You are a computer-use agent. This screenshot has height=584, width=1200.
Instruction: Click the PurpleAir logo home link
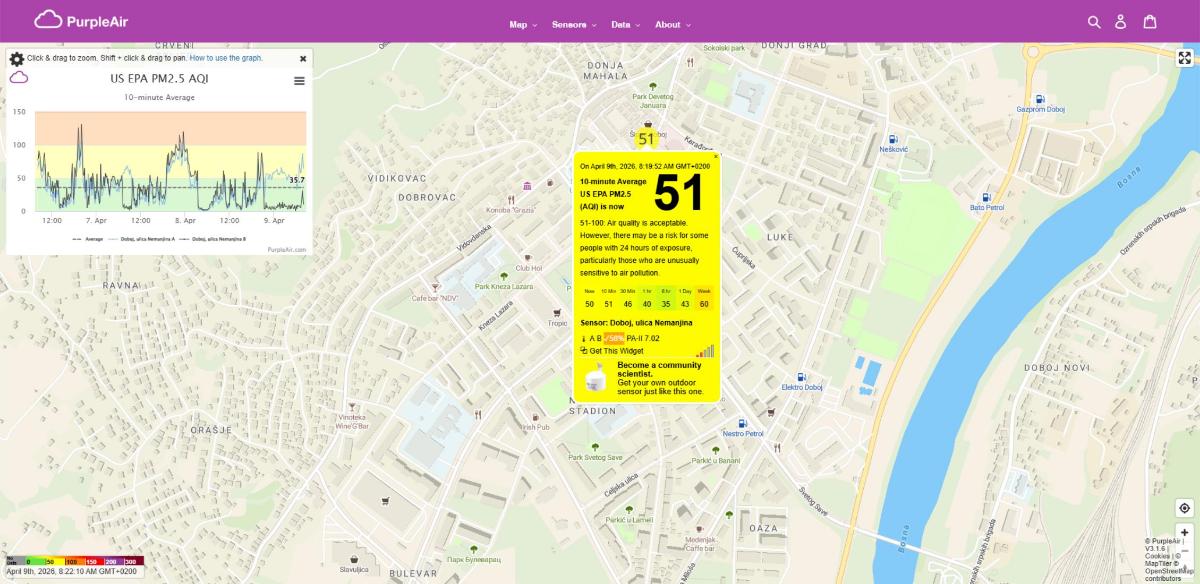(x=81, y=21)
